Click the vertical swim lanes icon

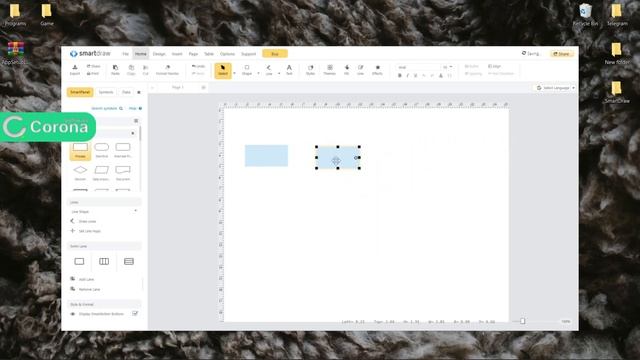(x=104, y=261)
